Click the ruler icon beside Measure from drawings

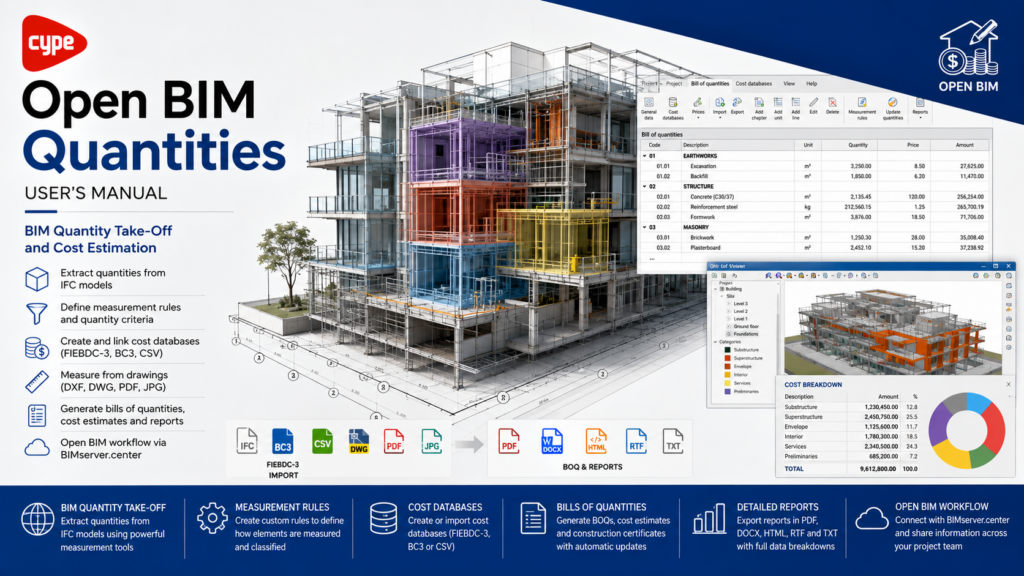37,381
